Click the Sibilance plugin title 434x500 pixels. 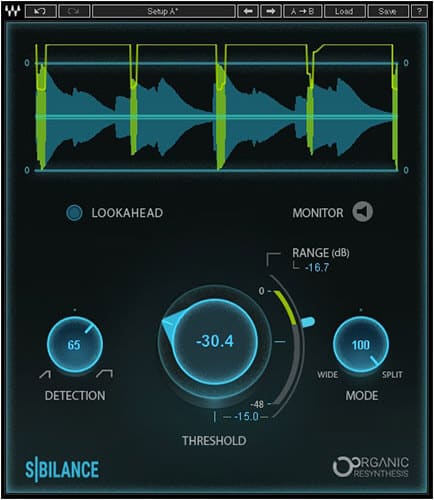point(62,469)
